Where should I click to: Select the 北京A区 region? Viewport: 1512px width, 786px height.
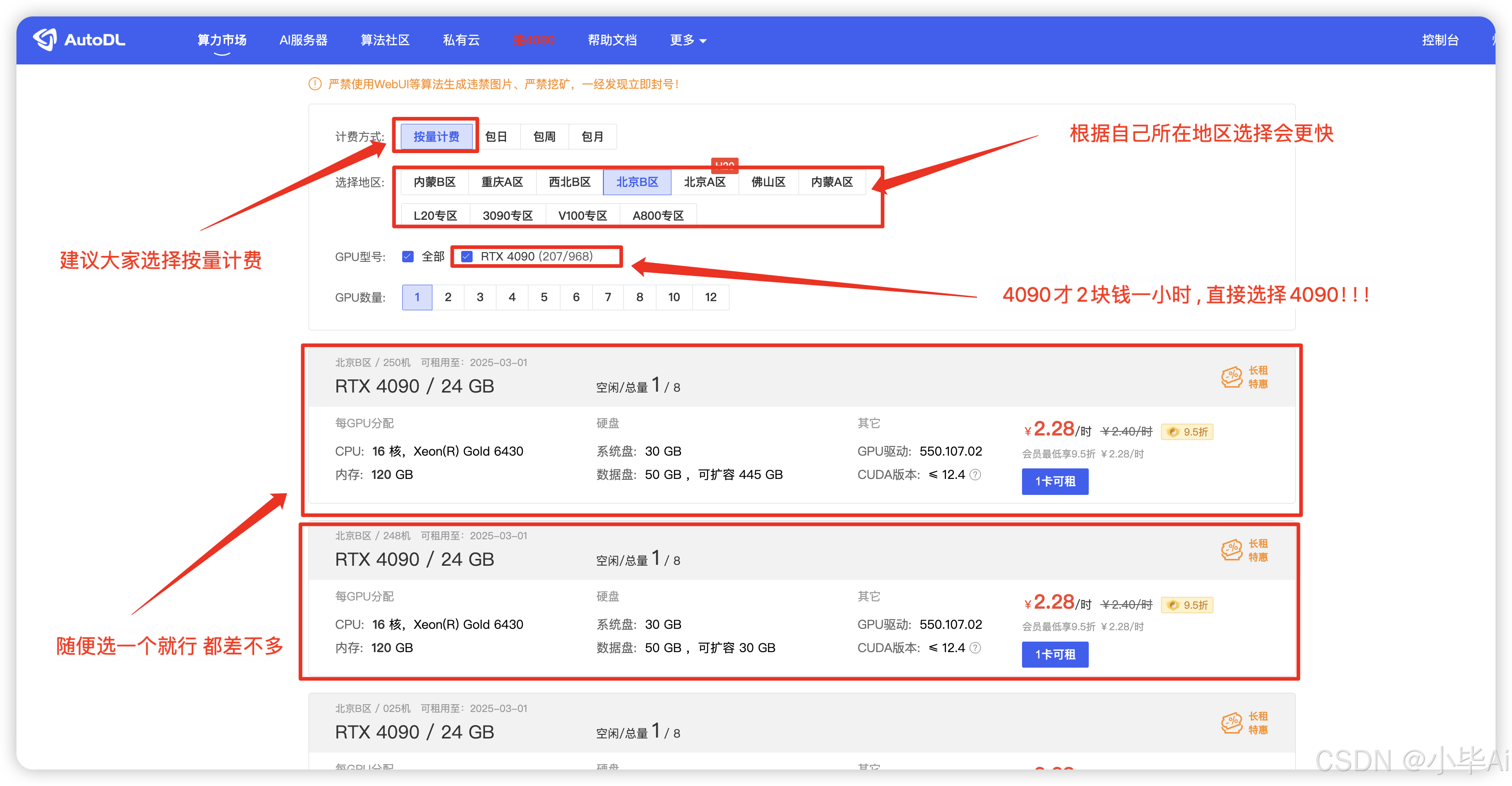tap(704, 182)
